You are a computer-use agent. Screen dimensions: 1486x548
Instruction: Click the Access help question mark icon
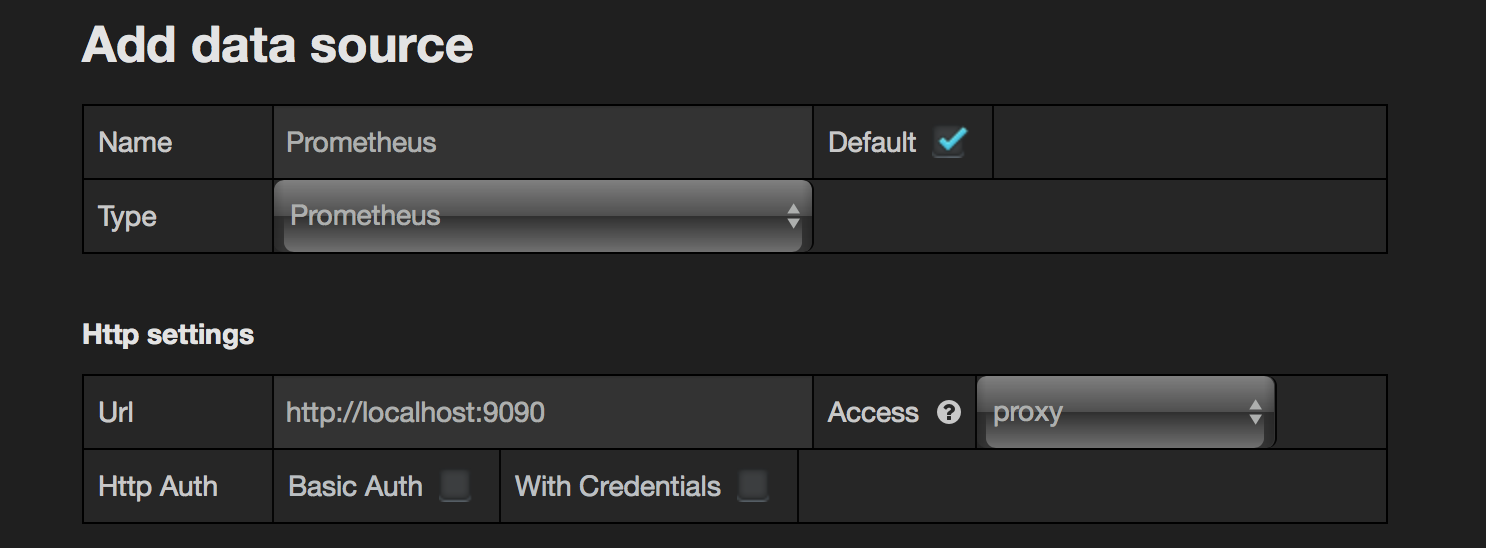pos(949,412)
